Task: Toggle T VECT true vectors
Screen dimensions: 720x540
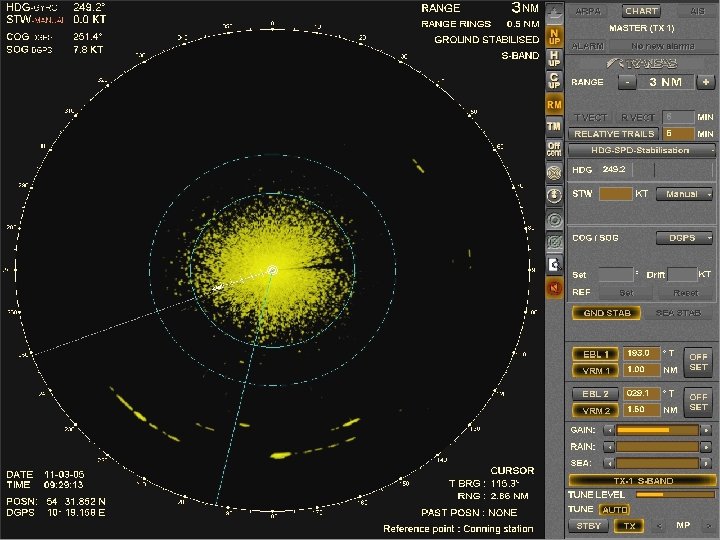Action: [x=590, y=118]
